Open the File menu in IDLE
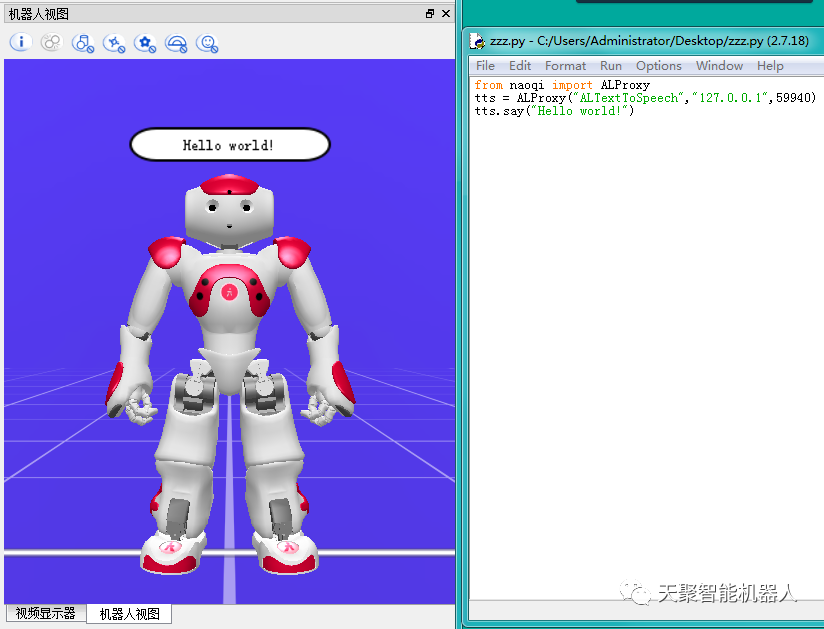824x629 pixels. [485, 66]
